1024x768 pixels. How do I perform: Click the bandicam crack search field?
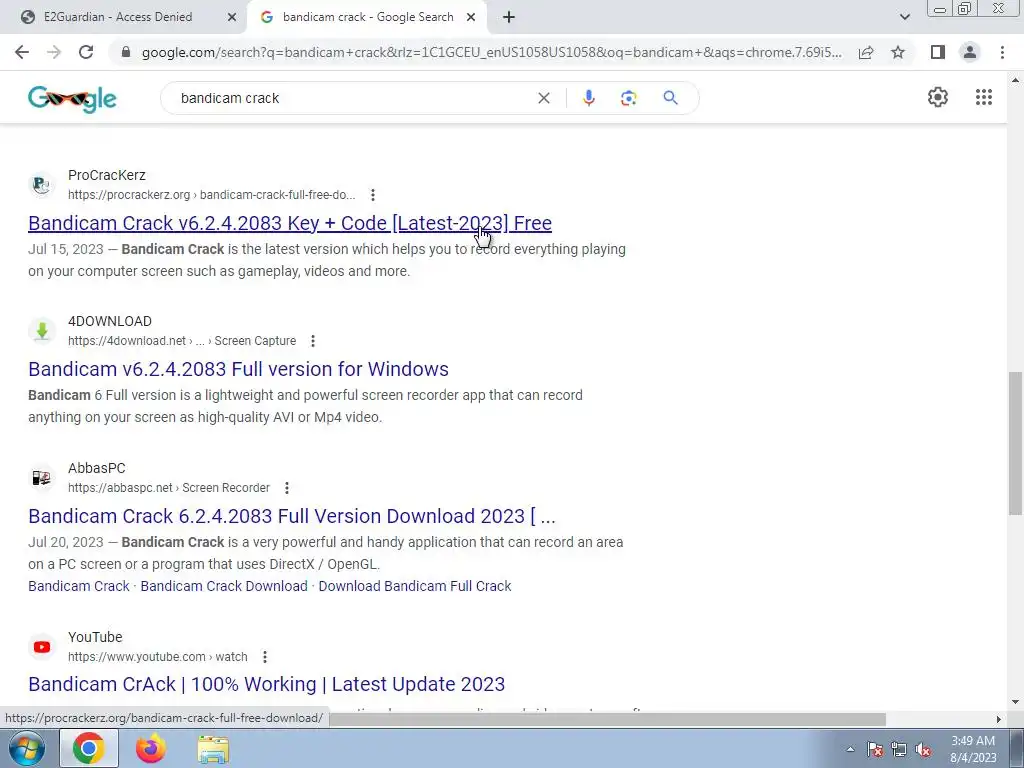tap(353, 98)
